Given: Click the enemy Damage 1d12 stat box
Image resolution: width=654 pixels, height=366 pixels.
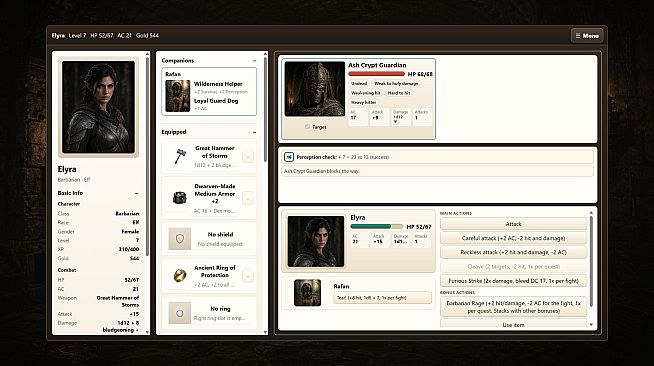Looking at the screenshot, I should click(401, 117).
